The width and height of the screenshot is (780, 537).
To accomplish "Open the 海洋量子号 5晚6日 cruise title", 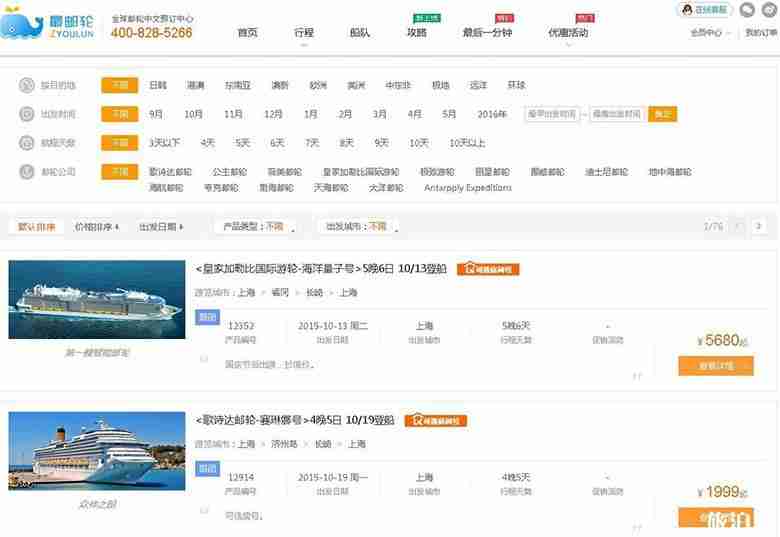I will point(321,268).
